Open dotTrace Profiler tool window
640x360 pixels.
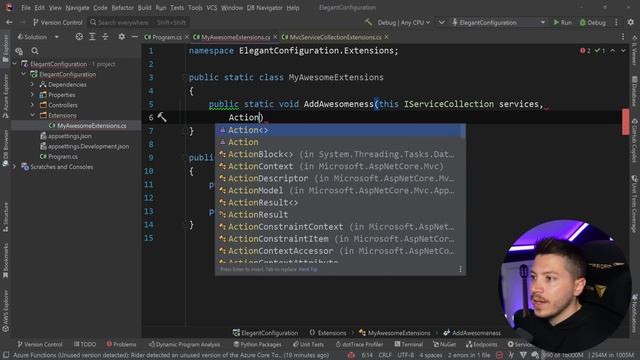tap(359, 344)
